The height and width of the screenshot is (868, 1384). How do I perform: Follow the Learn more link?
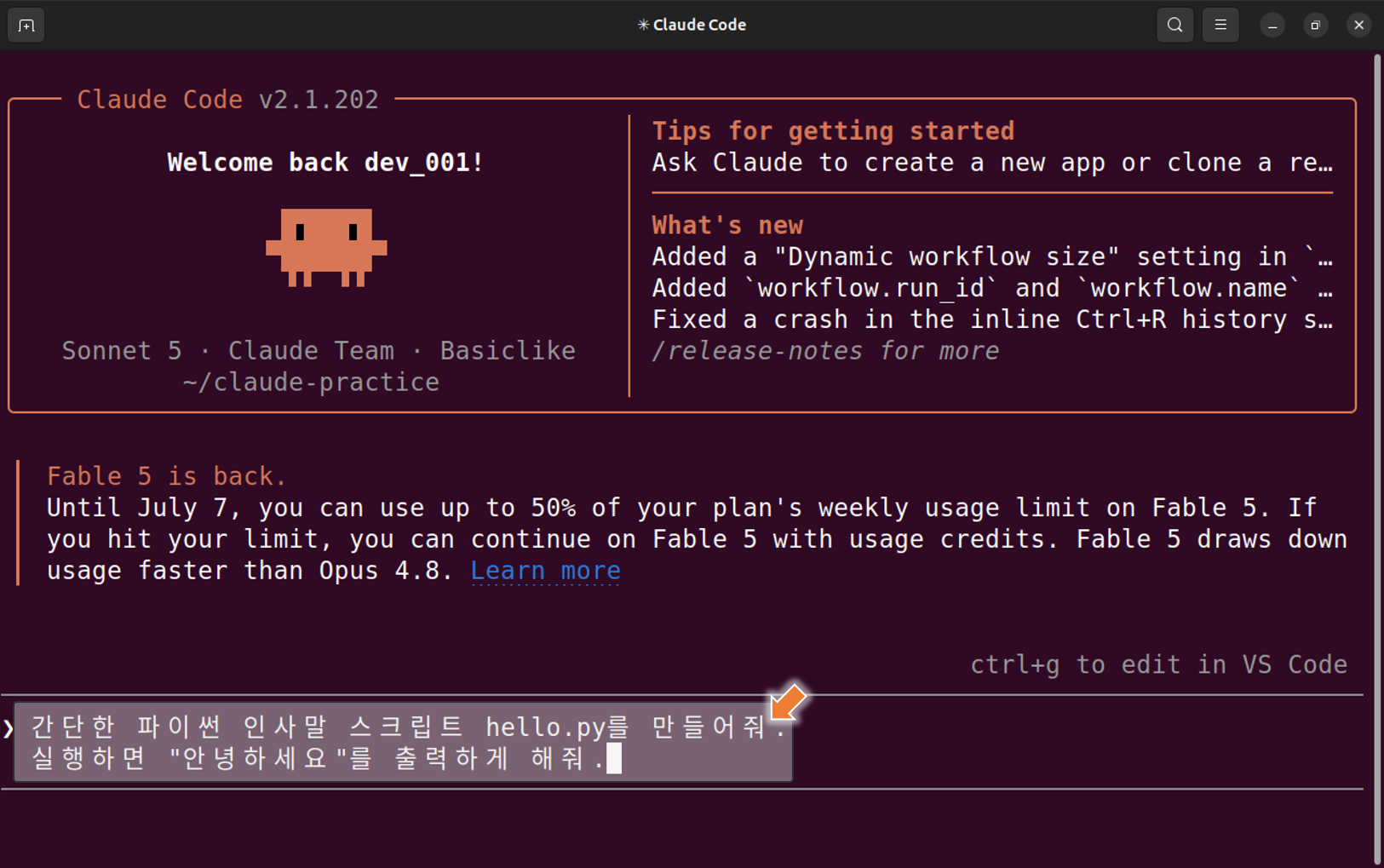click(545, 571)
